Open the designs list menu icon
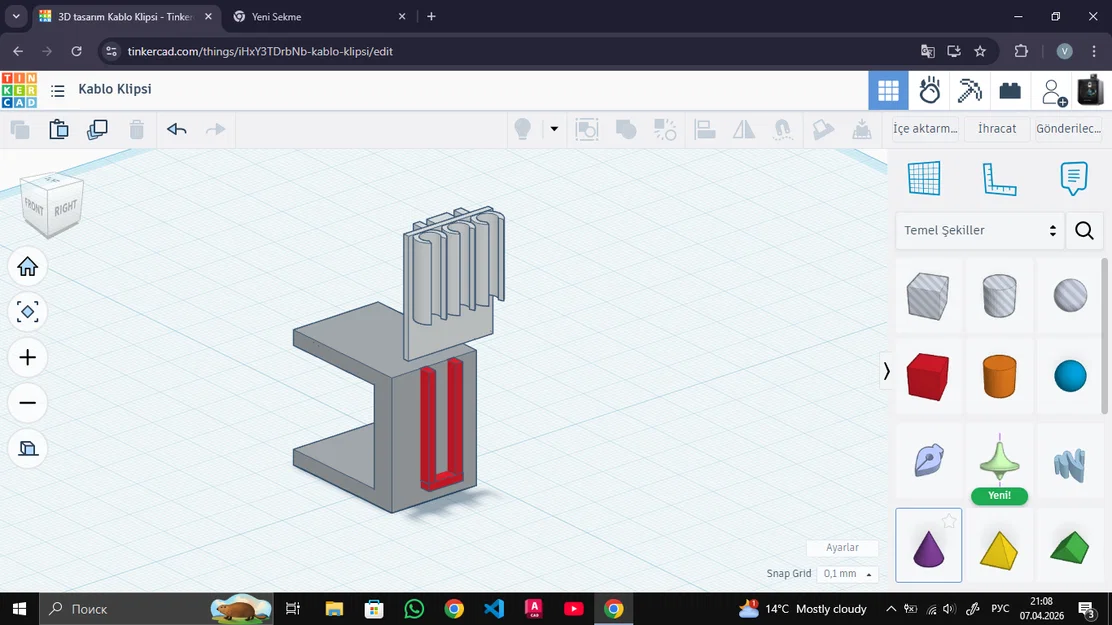The width and height of the screenshot is (1112, 625). (58, 91)
